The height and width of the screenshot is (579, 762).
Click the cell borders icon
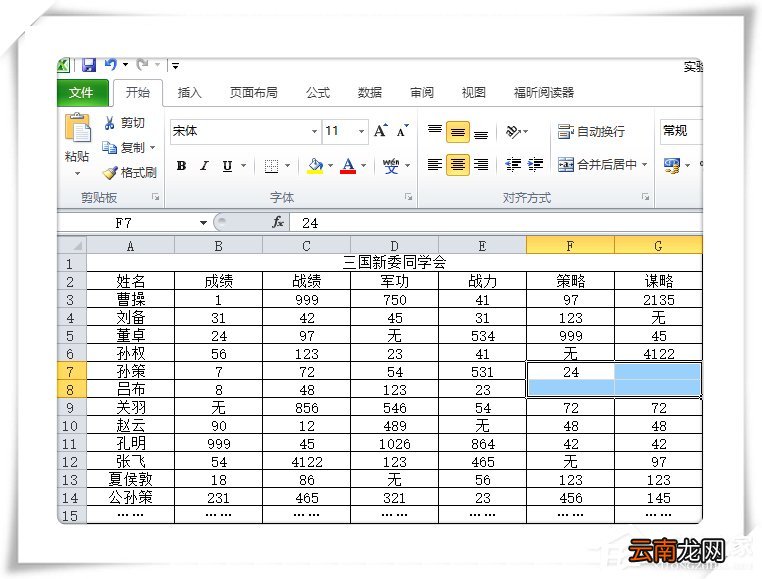point(271,166)
